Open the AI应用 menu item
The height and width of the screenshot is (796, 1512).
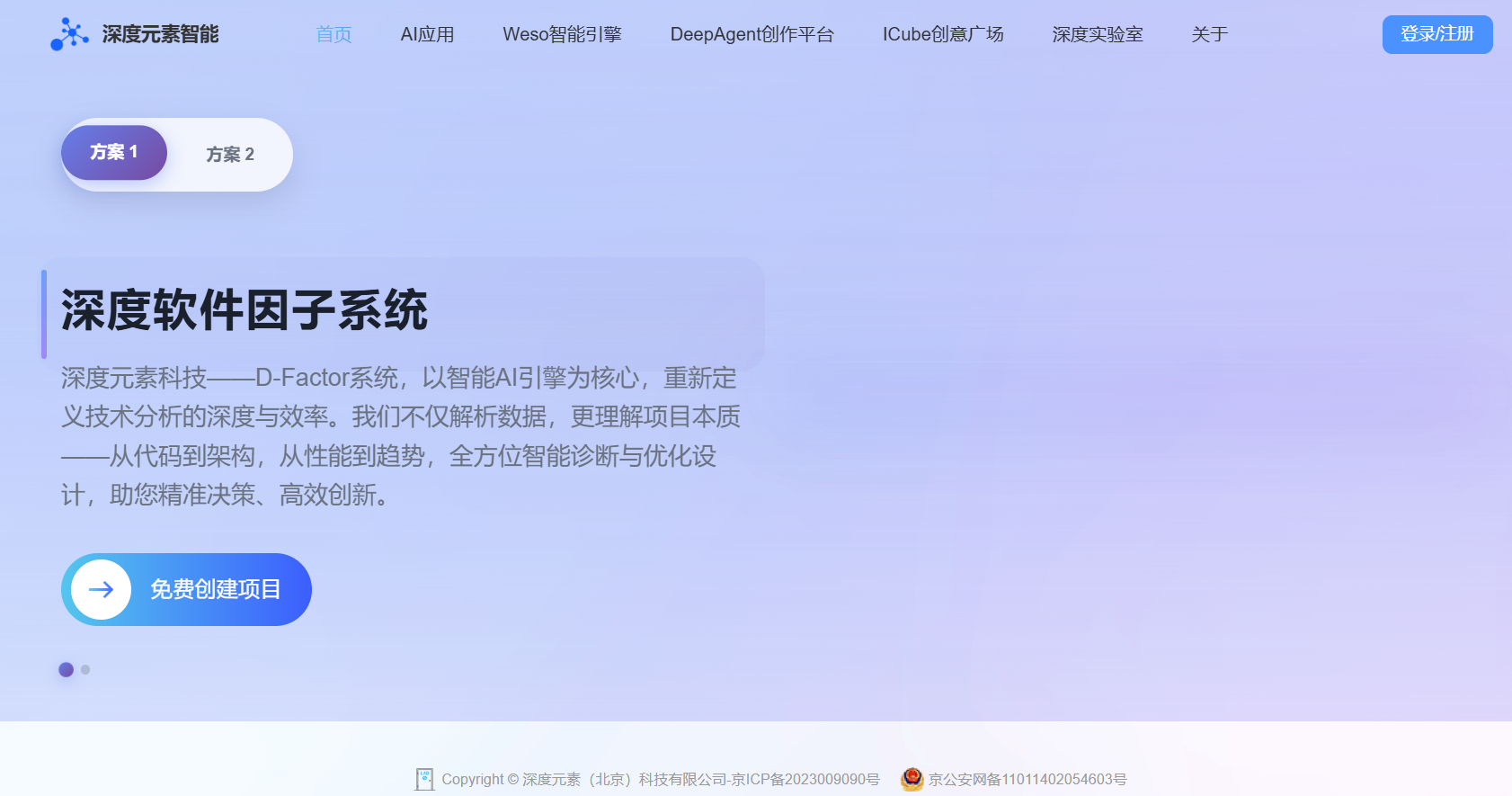point(427,34)
